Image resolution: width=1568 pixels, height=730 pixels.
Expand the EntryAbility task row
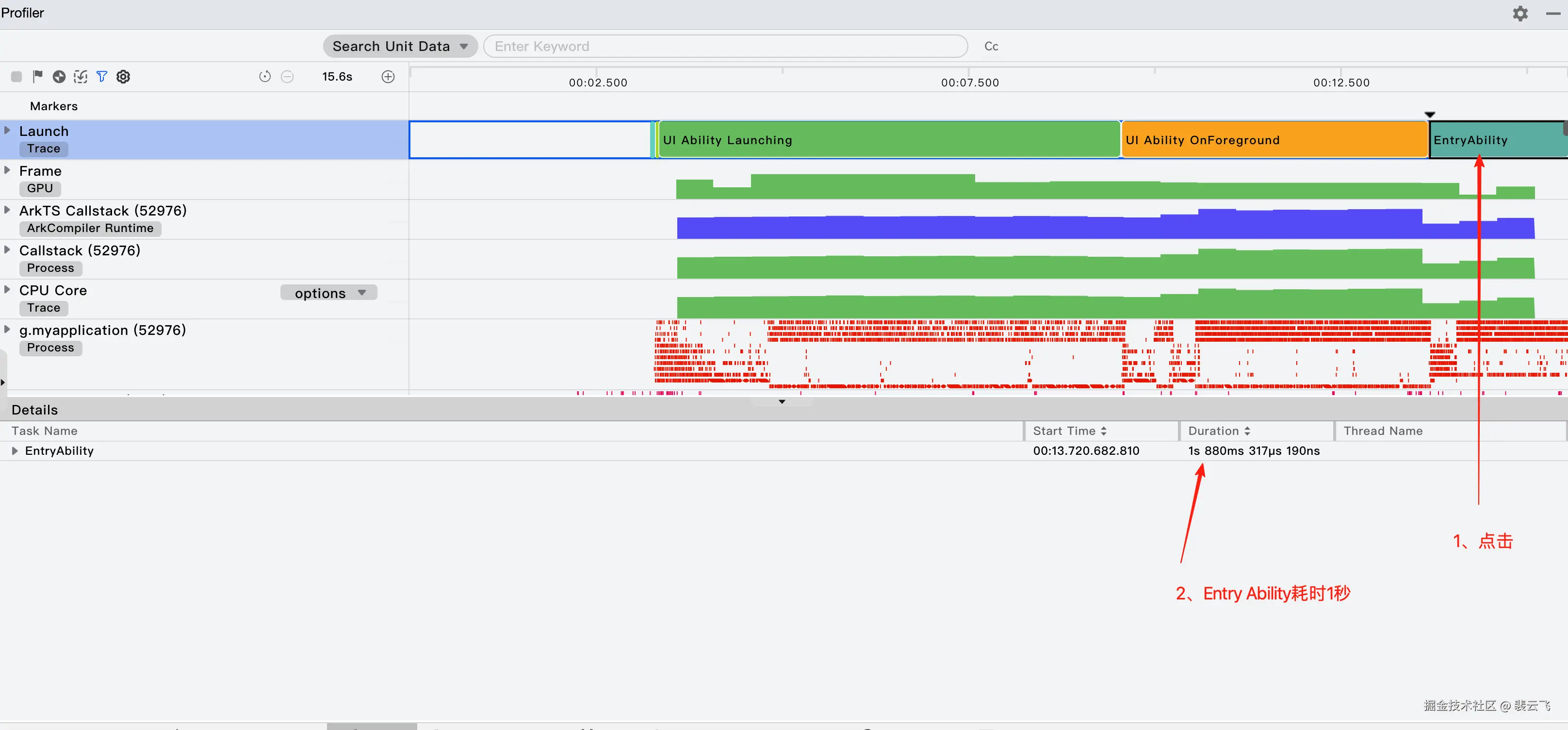(x=15, y=451)
